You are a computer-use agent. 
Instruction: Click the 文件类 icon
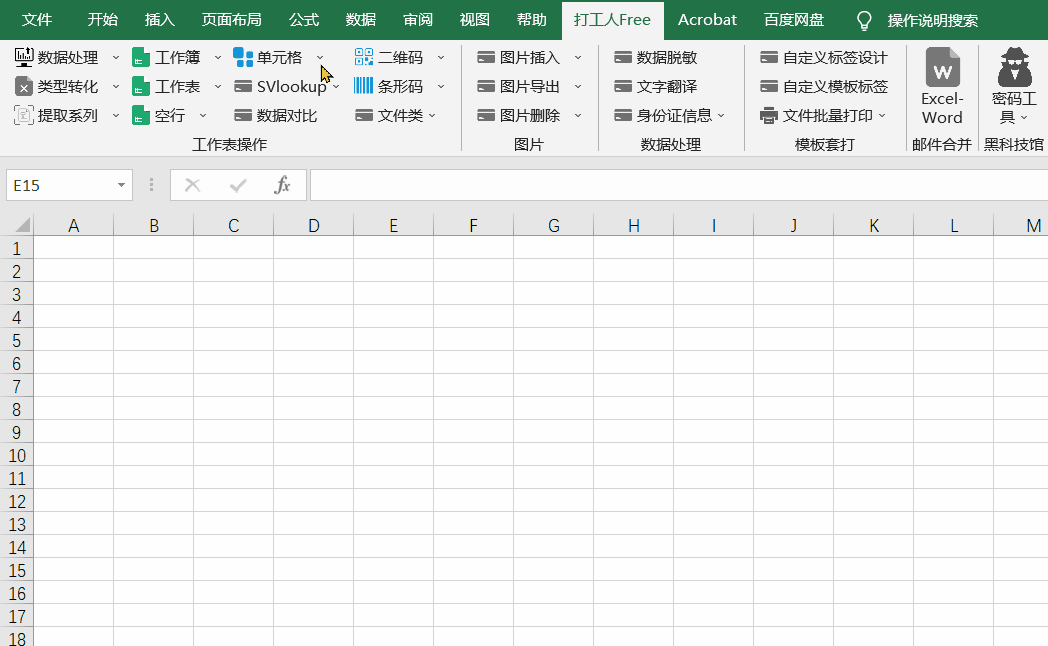point(364,116)
